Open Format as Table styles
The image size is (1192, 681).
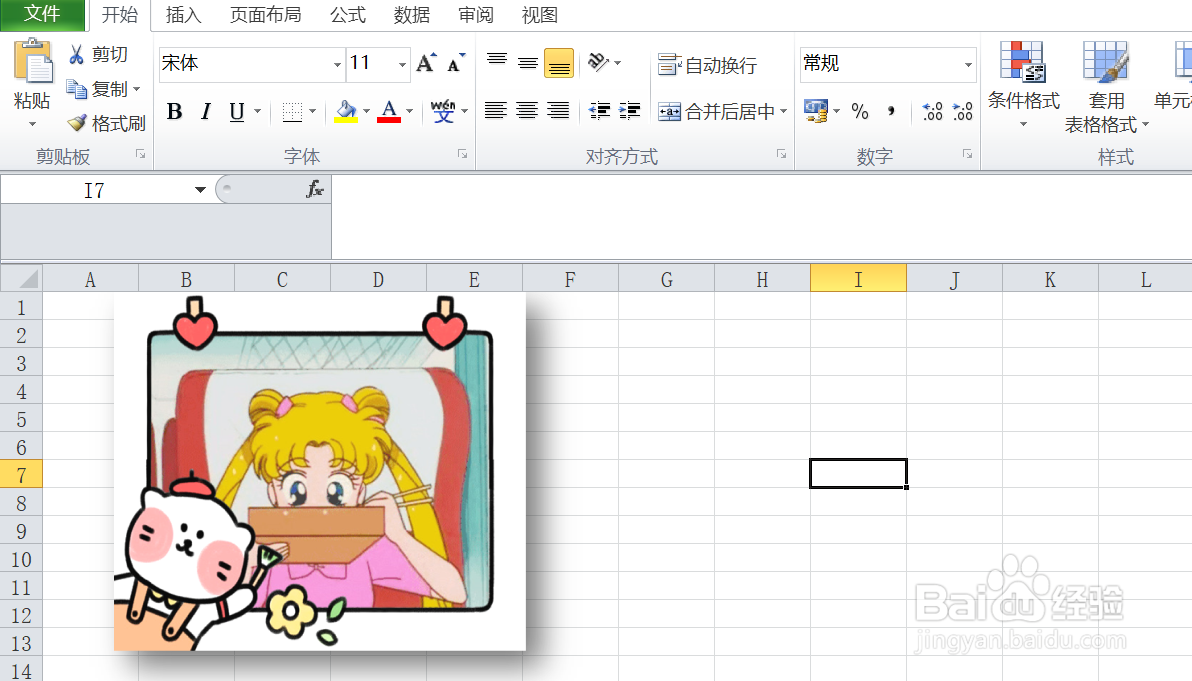pyautogui.click(x=1106, y=87)
